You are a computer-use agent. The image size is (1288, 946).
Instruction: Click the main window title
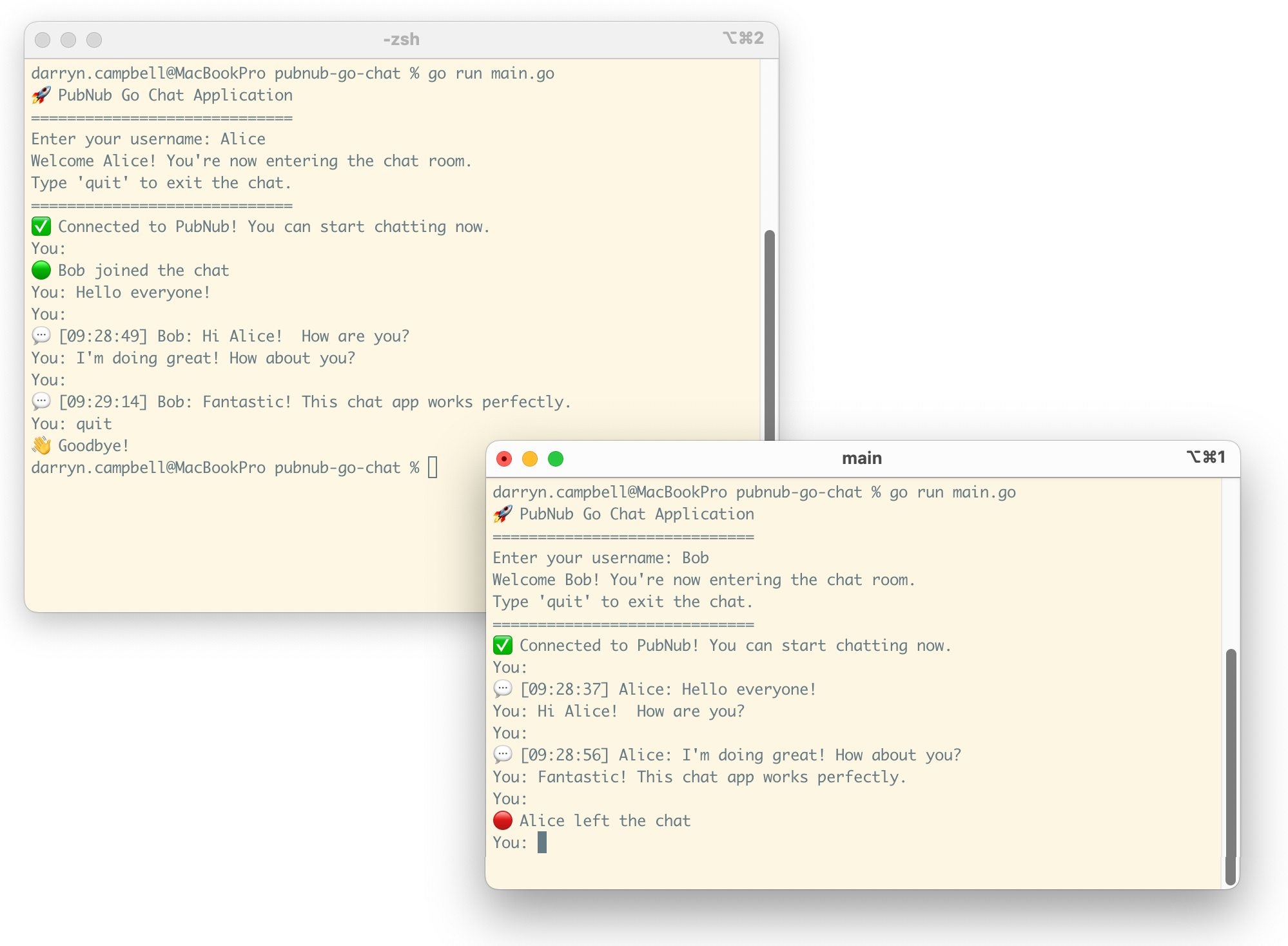coord(862,458)
